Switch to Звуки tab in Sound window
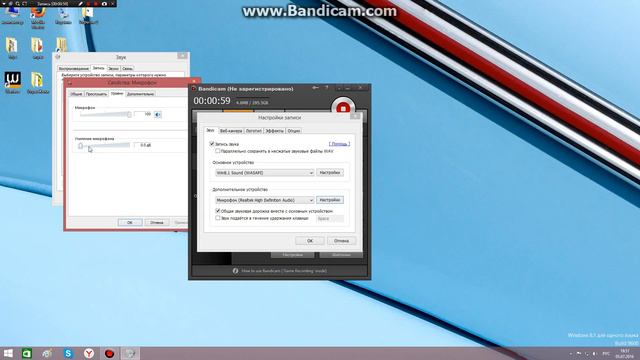 113,69
